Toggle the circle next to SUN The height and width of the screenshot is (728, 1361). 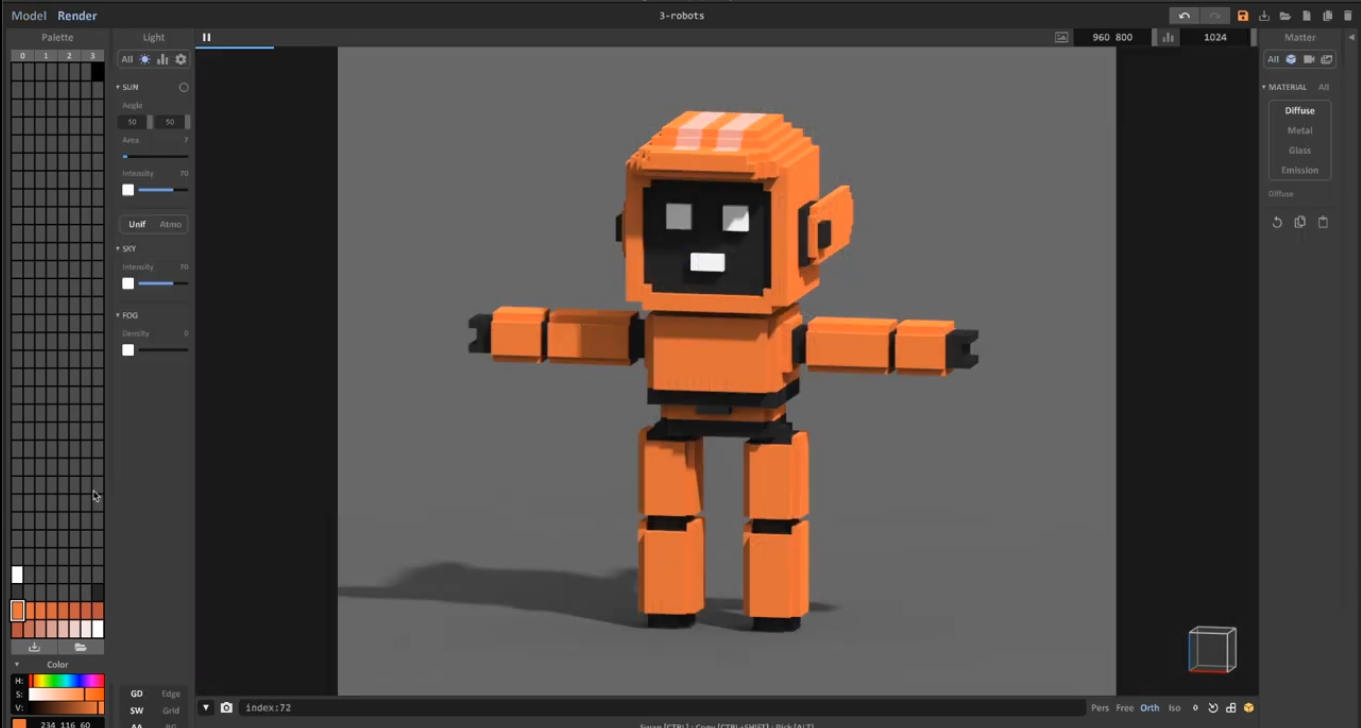[x=183, y=87]
